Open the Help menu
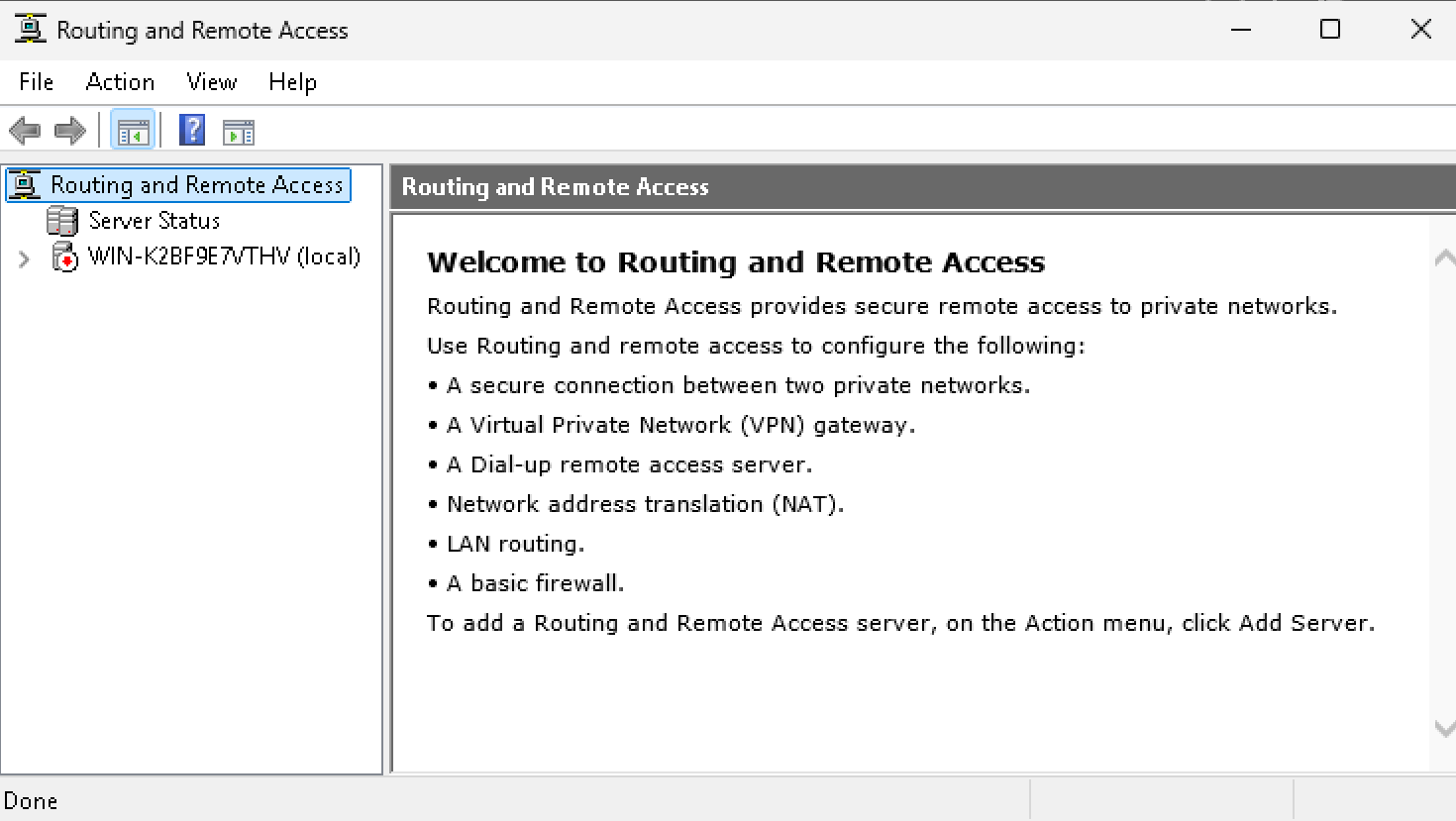Viewport: 1456px width, 821px height. [x=292, y=82]
